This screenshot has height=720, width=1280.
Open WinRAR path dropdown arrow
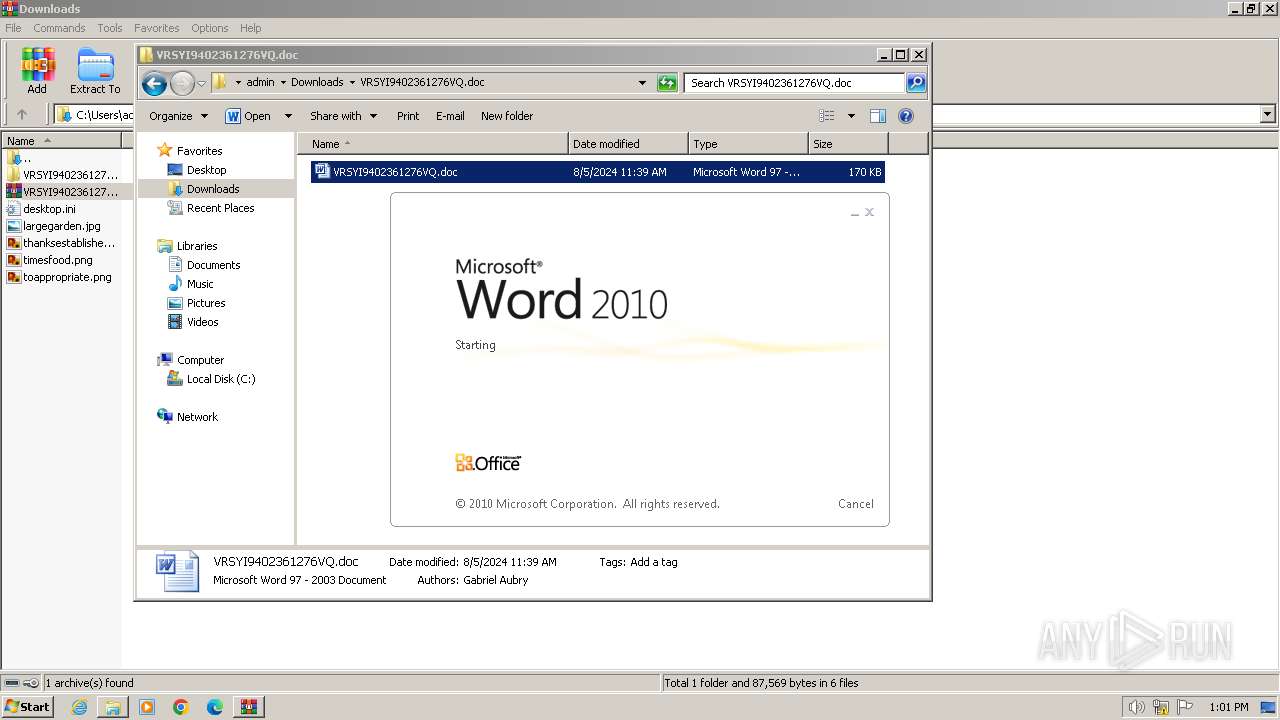pyautogui.click(x=1267, y=114)
